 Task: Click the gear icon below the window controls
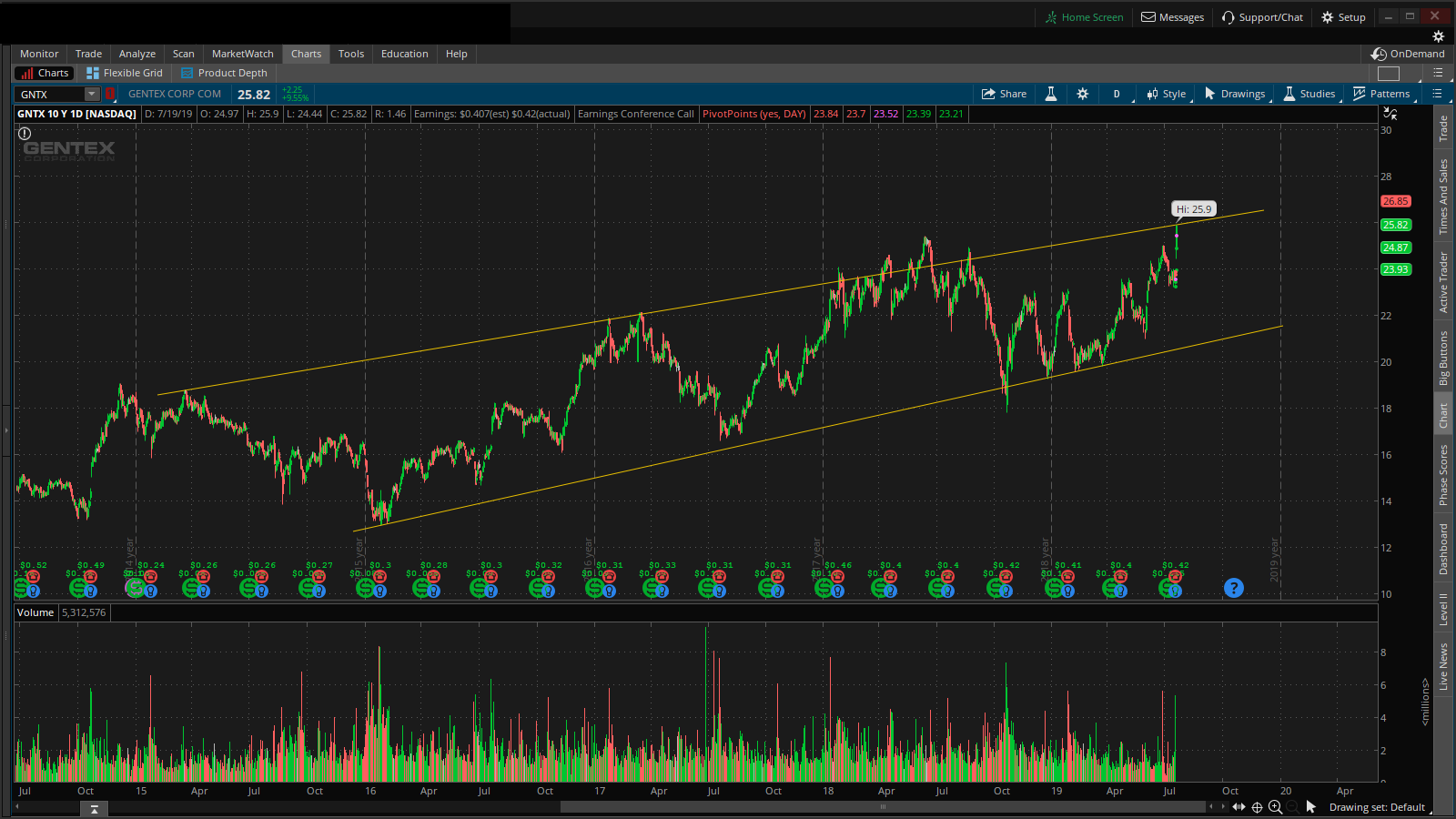(x=1439, y=36)
